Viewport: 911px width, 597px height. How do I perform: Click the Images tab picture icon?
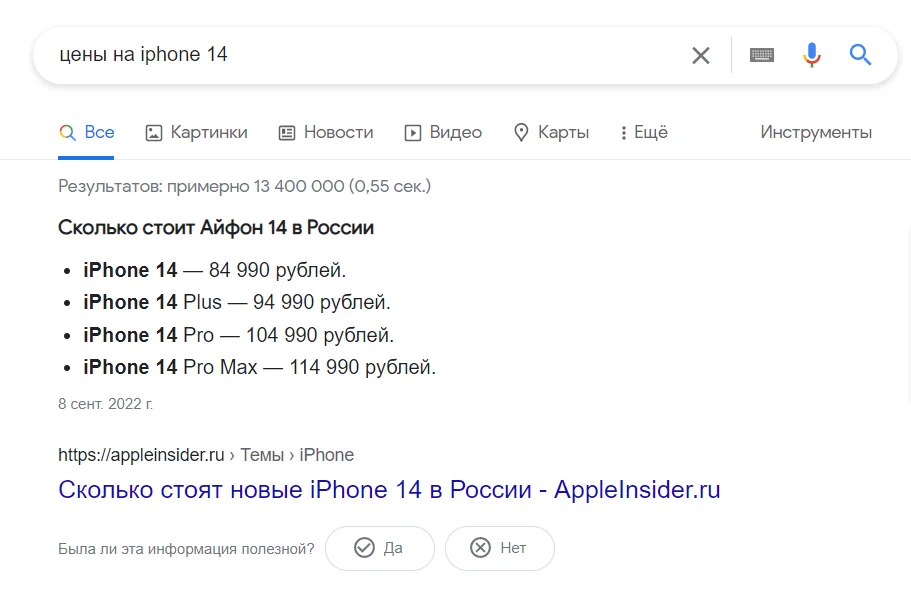pos(154,132)
